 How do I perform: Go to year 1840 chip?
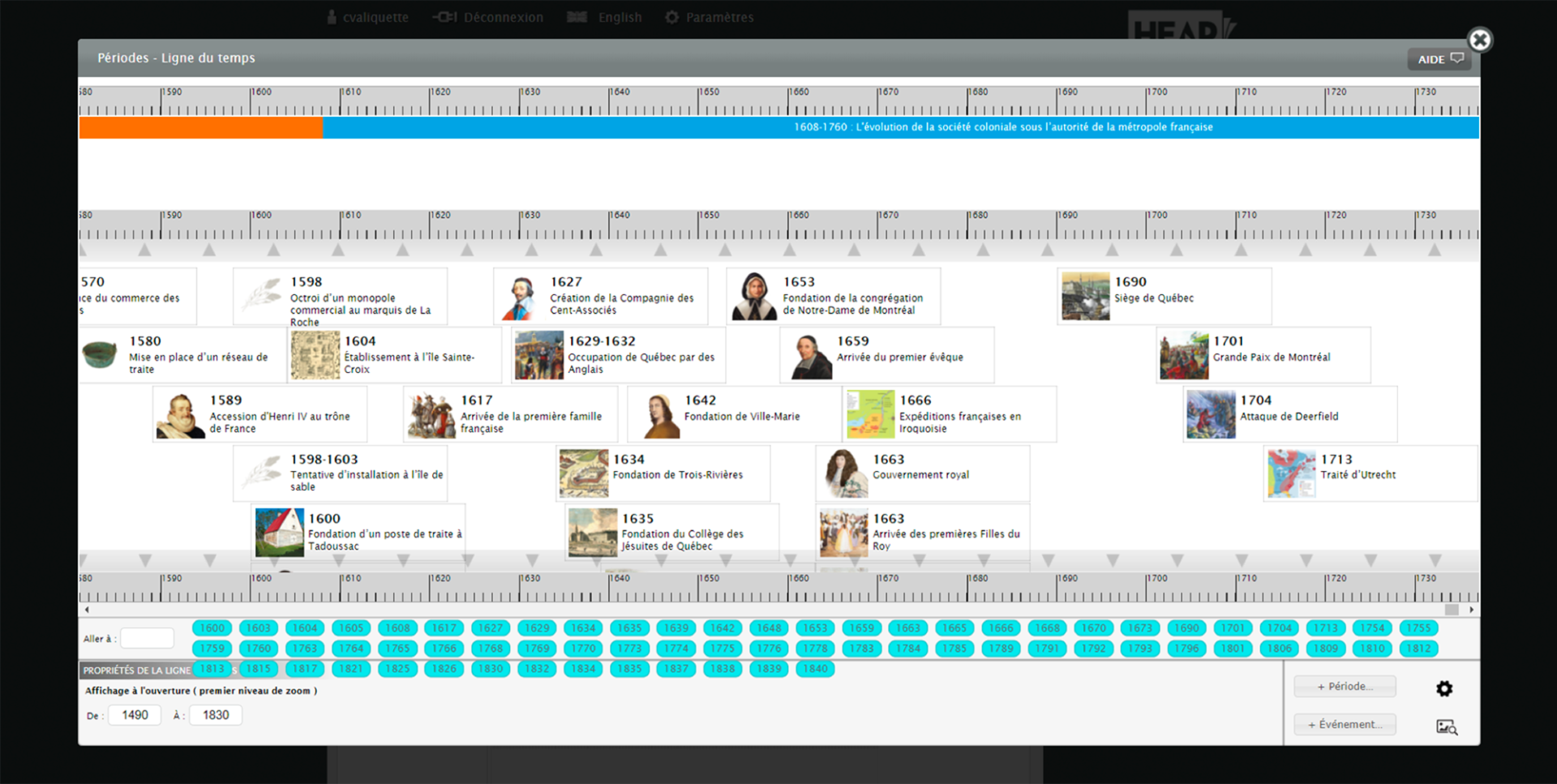(815, 669)
